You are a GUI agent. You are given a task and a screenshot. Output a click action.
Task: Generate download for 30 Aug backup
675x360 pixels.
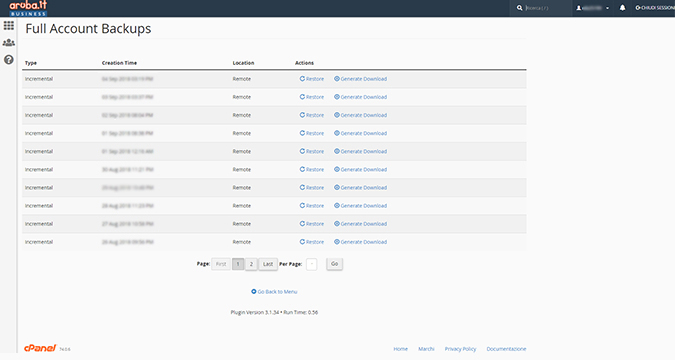click(360, 169)
